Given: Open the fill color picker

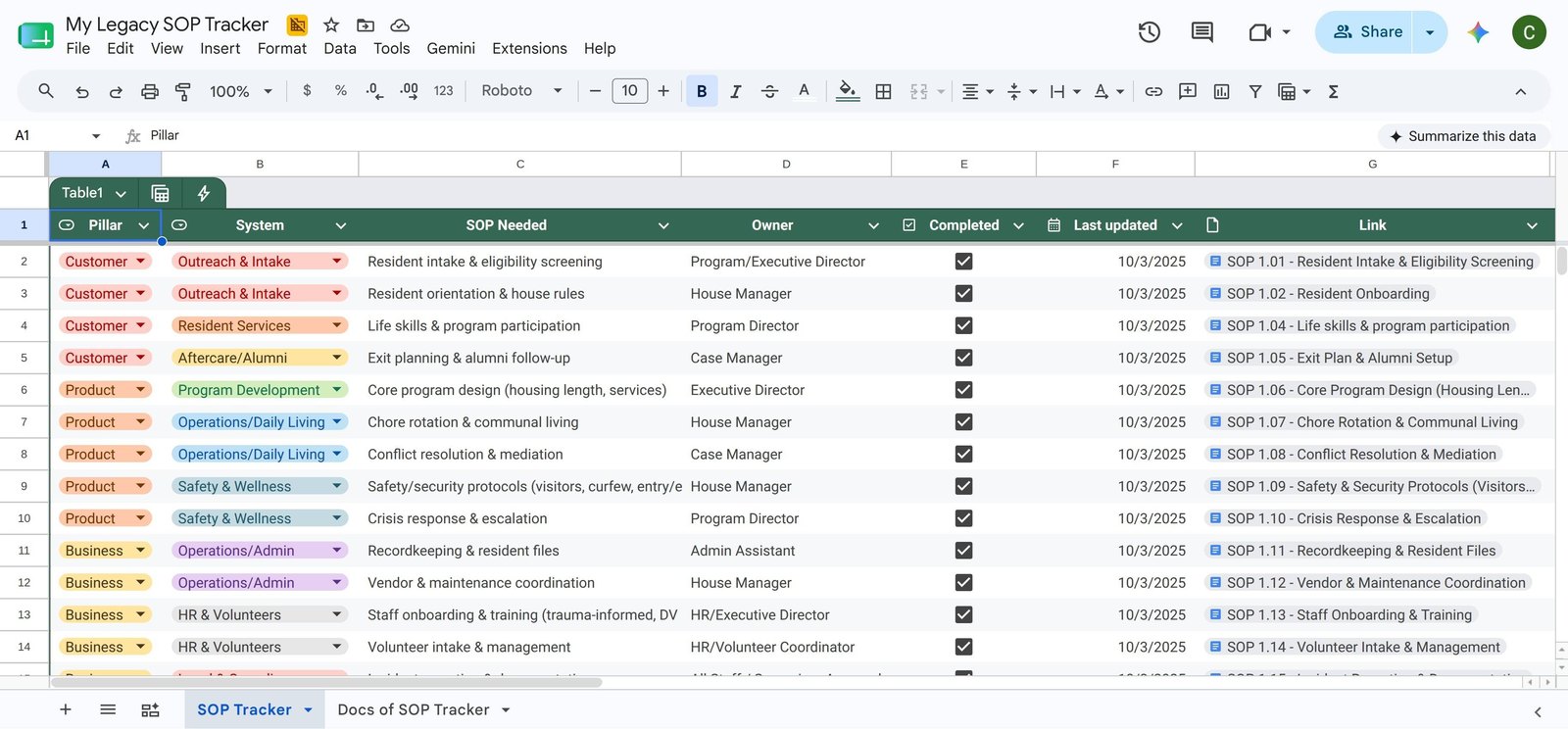Looking at the screenshot, I should (849, 91).
